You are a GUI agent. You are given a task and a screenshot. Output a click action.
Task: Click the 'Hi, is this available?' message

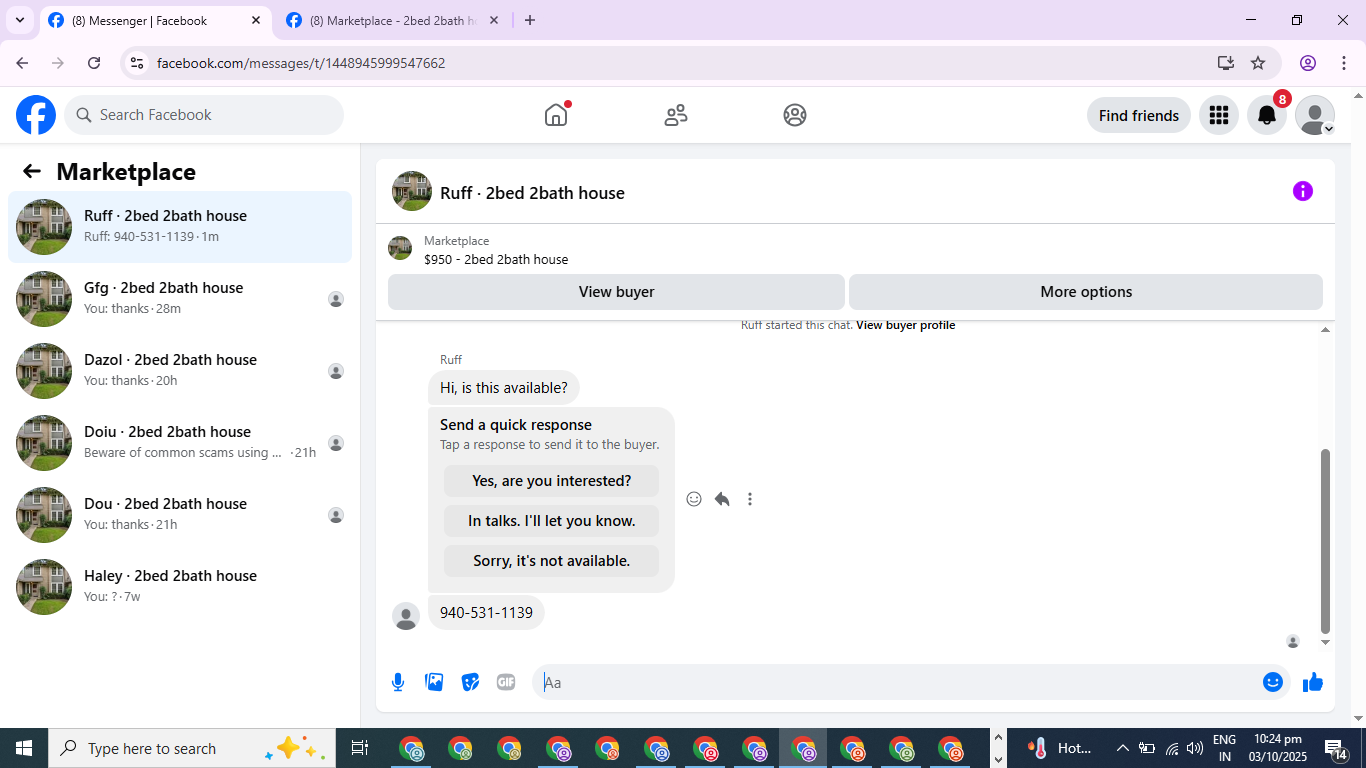tap(504, 388)
